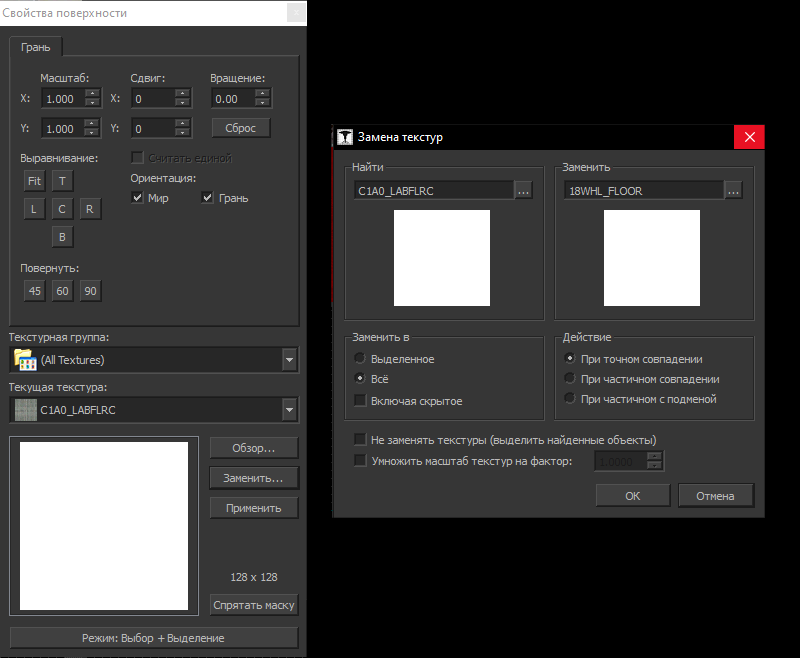Click Отмена in Замена текстур dialog

pos(715,496)
